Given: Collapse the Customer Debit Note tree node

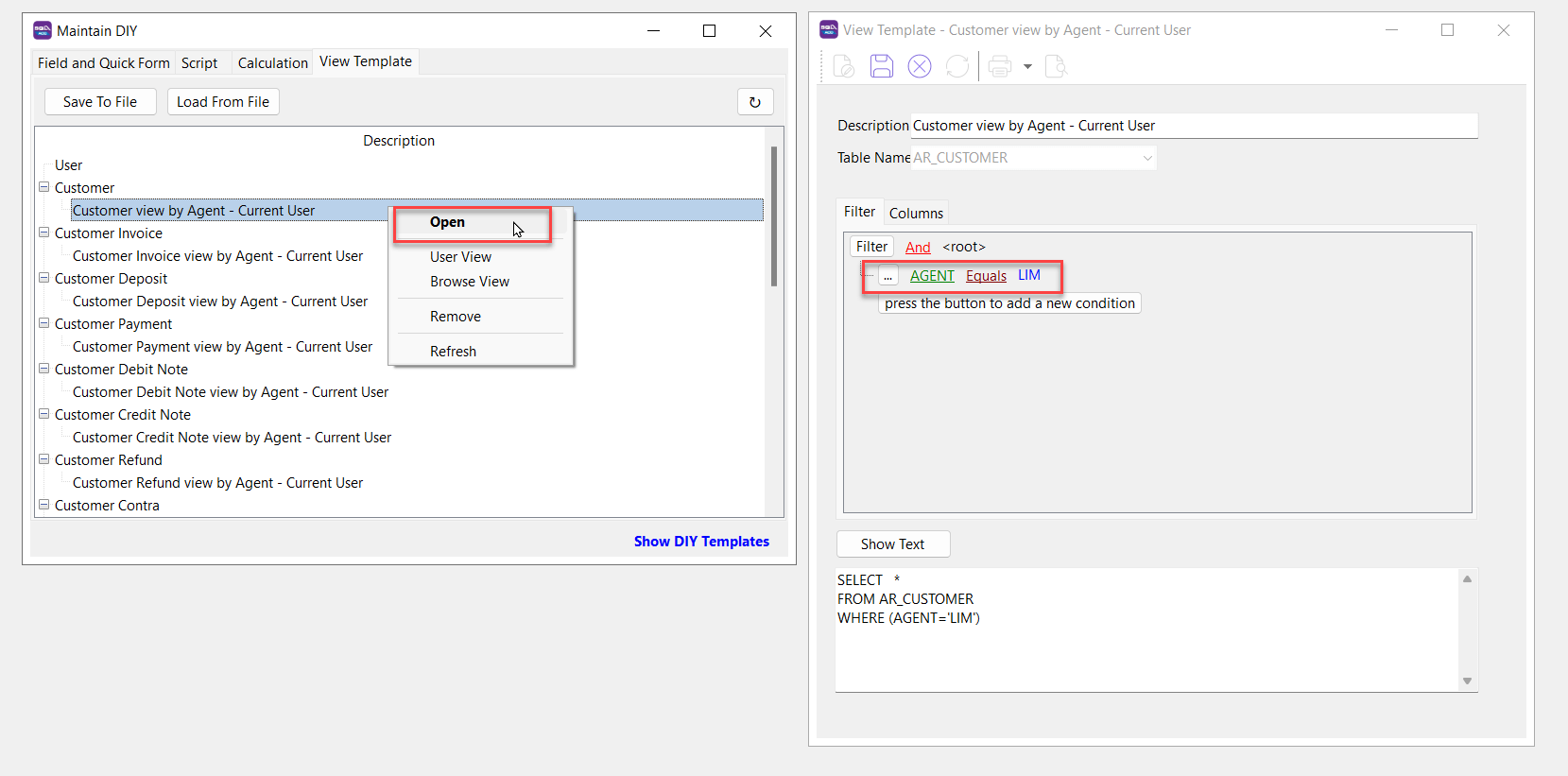Looking at the screenshot, I should [x=43, y=369].
